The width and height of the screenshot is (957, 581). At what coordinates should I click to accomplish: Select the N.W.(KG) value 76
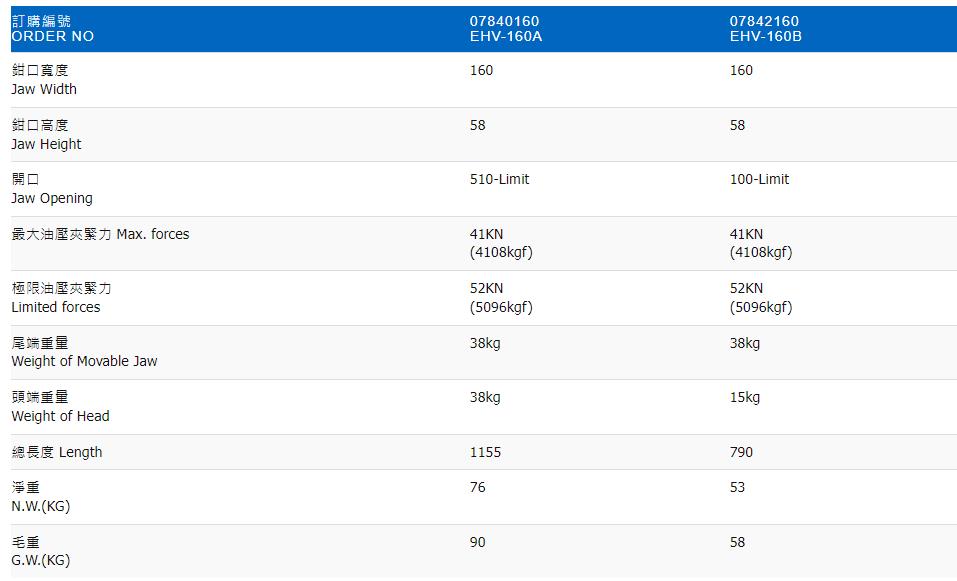(x=477, y=487)
